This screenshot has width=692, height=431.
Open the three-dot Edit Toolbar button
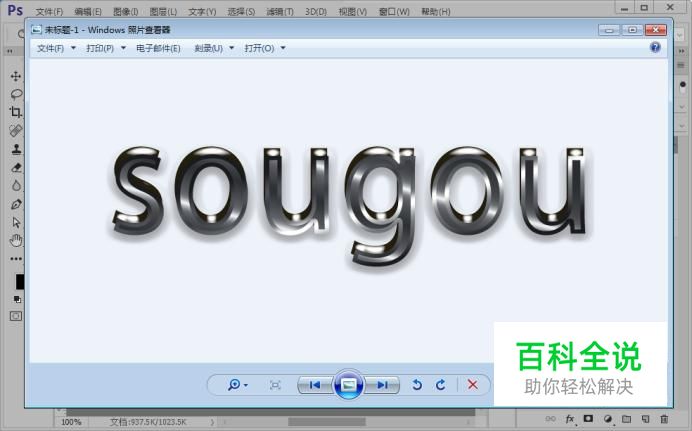tap(16, 259)
